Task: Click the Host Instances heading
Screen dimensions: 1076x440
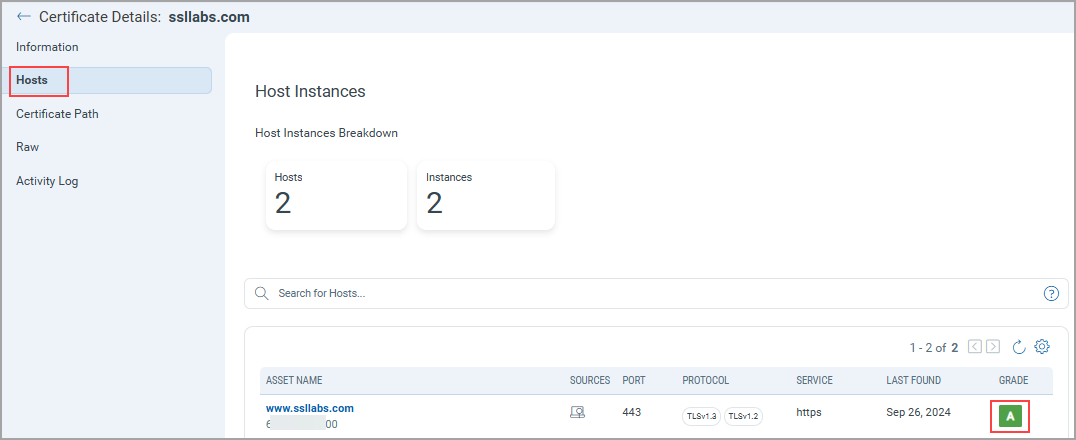Action: click(x=310, y=91)
